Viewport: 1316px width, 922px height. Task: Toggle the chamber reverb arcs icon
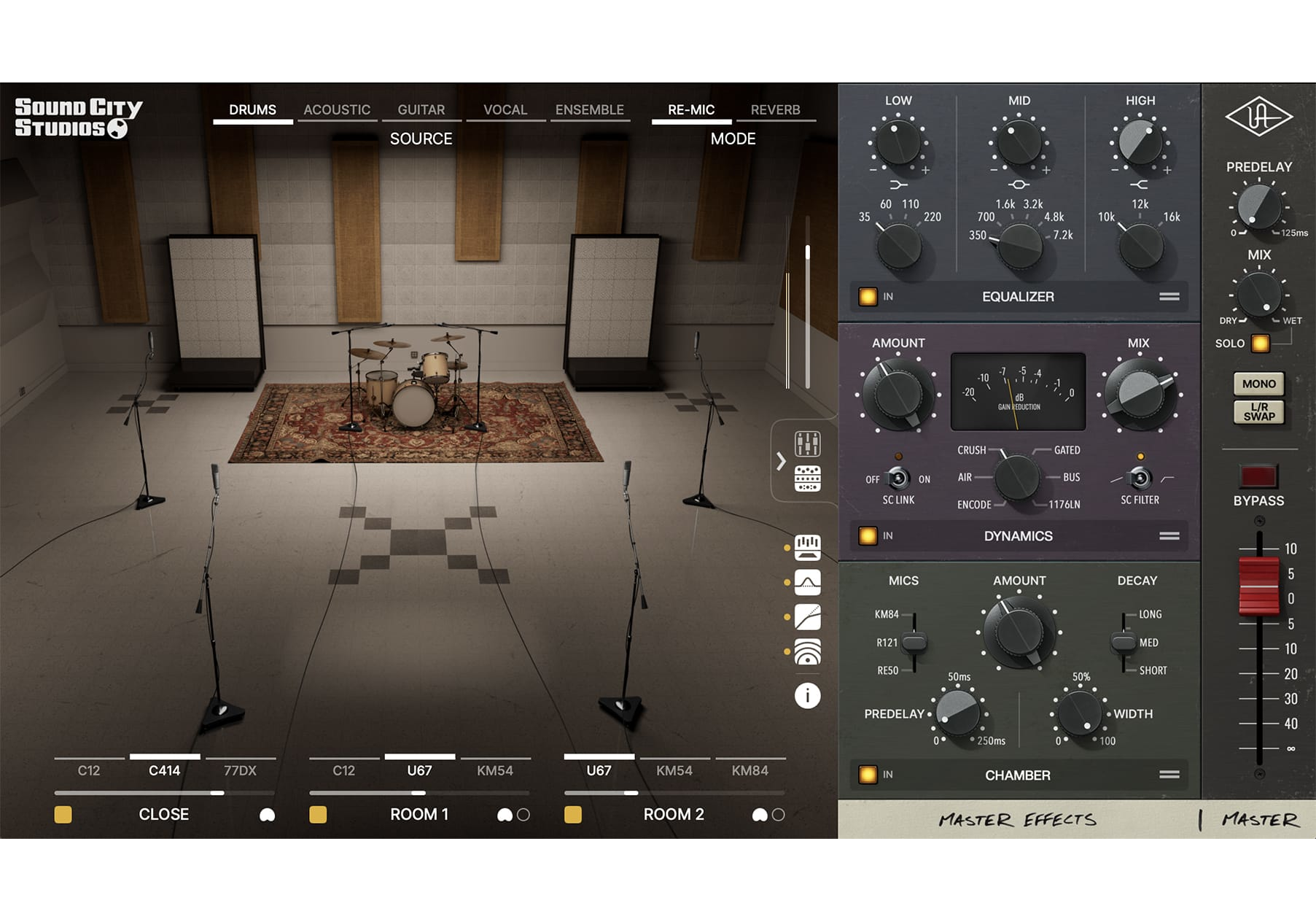[x=807, y=651]
